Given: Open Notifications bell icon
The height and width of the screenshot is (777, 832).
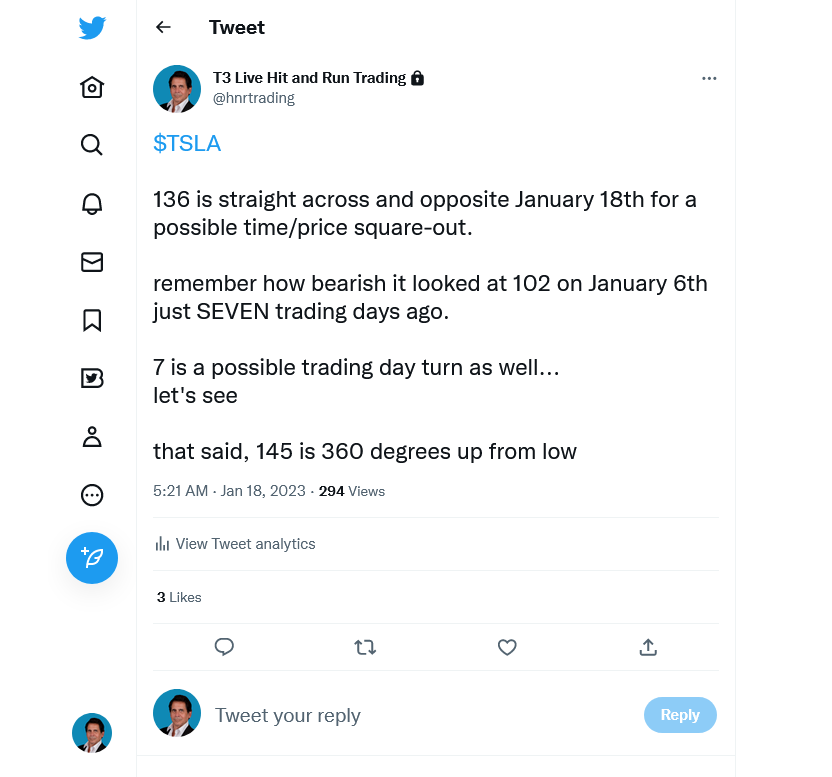Looking at the screenshot, I should [92, 204].
